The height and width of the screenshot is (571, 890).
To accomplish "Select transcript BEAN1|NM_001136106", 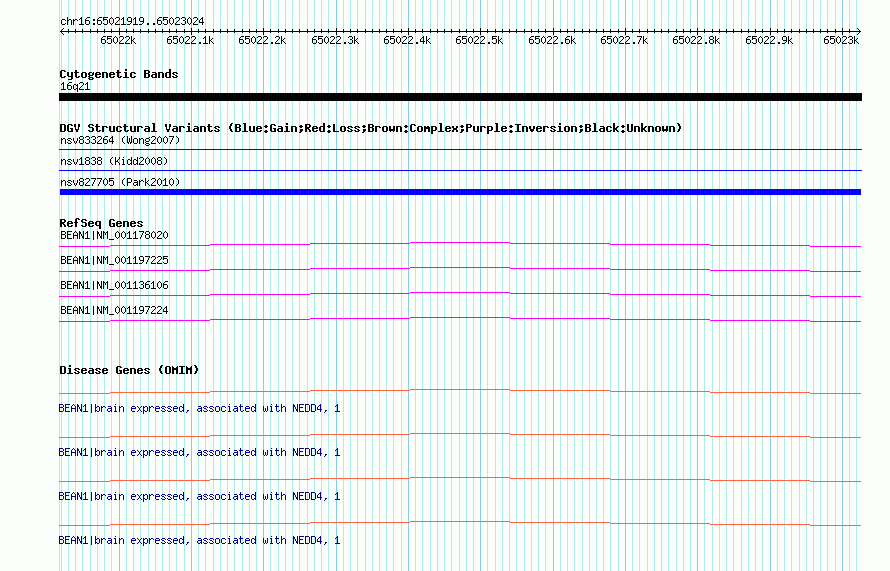I will (114, 285).
